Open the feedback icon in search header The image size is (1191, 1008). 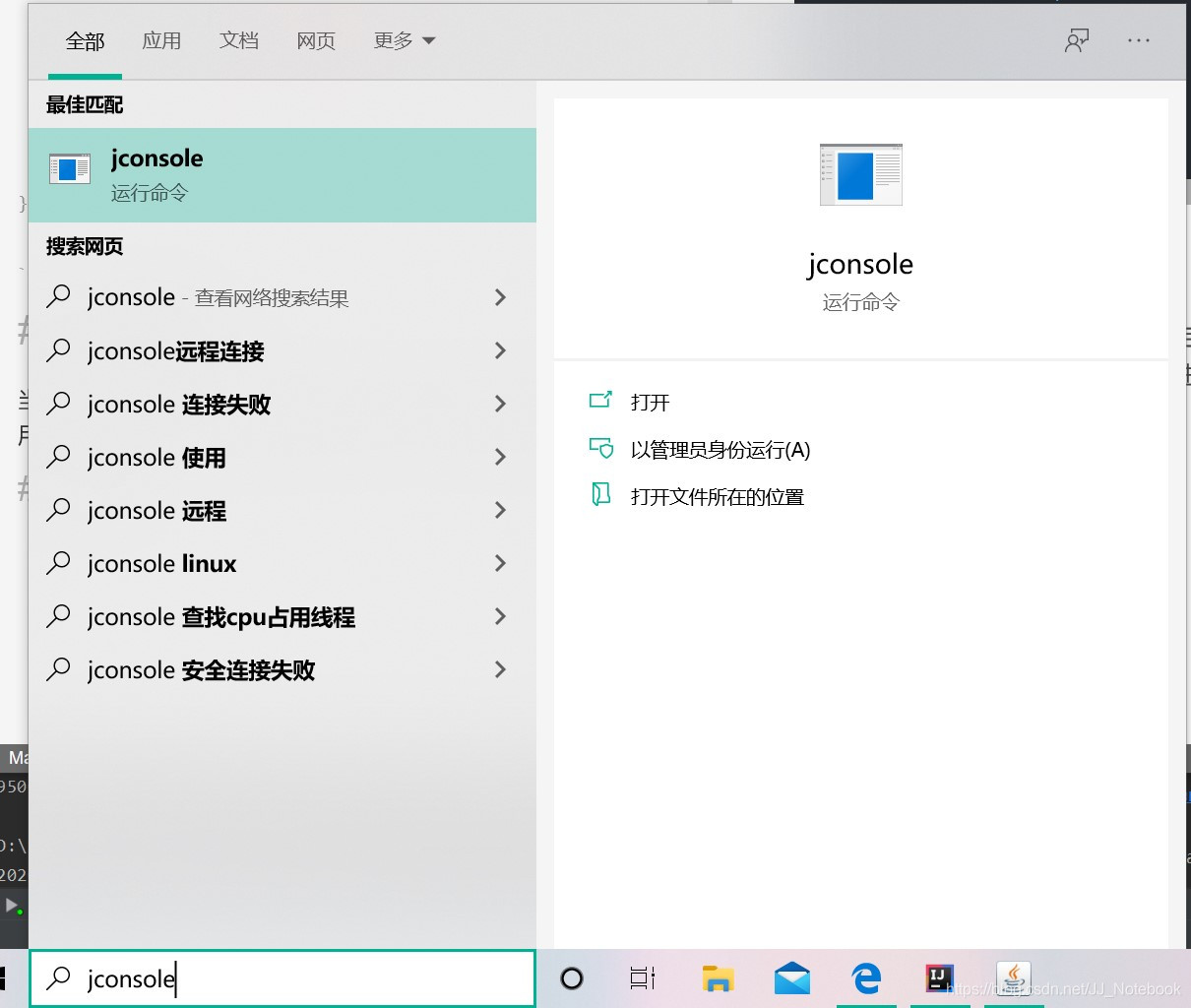coord(1077,40)
